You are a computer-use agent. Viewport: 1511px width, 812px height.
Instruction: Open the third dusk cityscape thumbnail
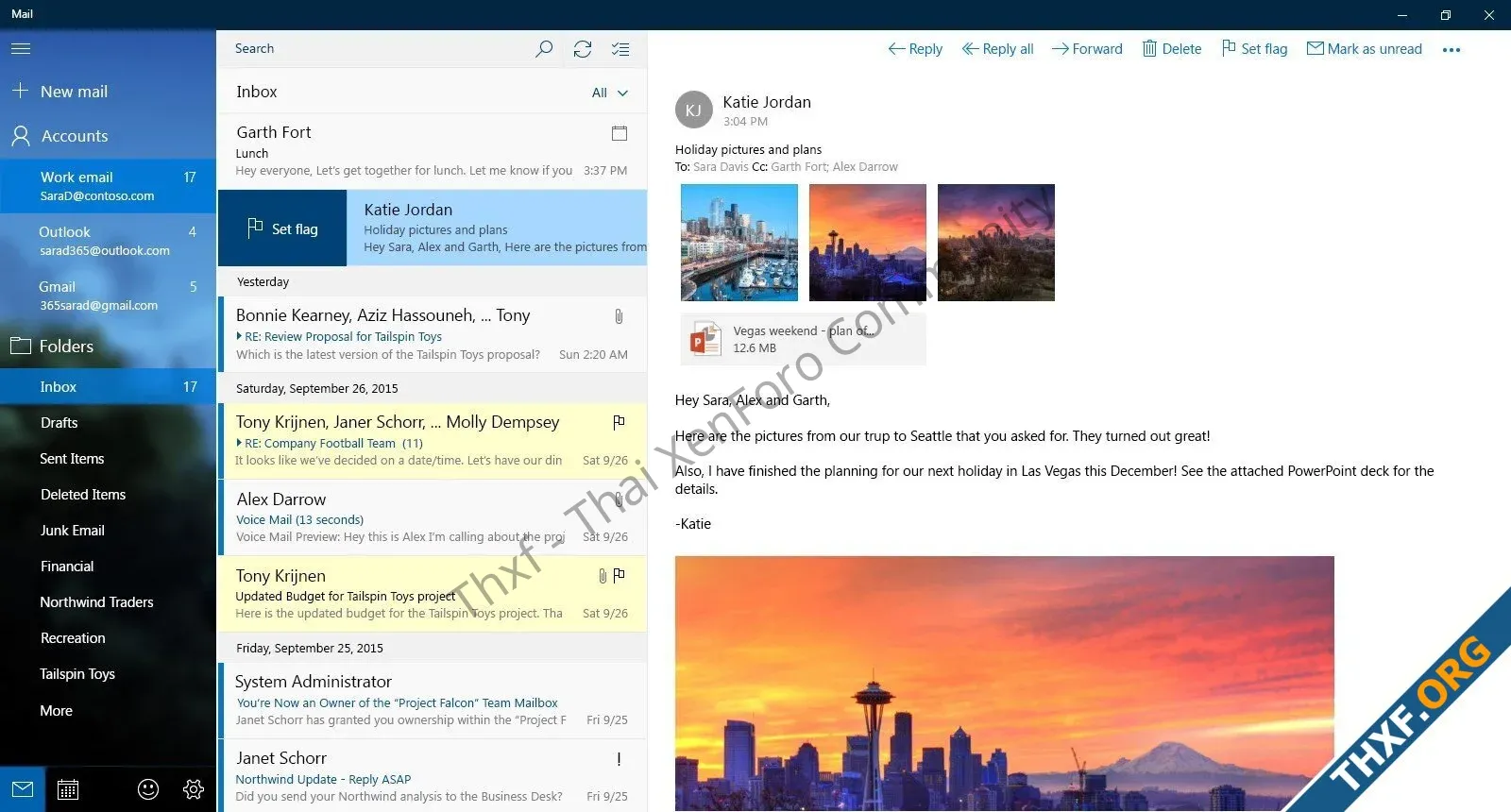(x=996, y=243)
